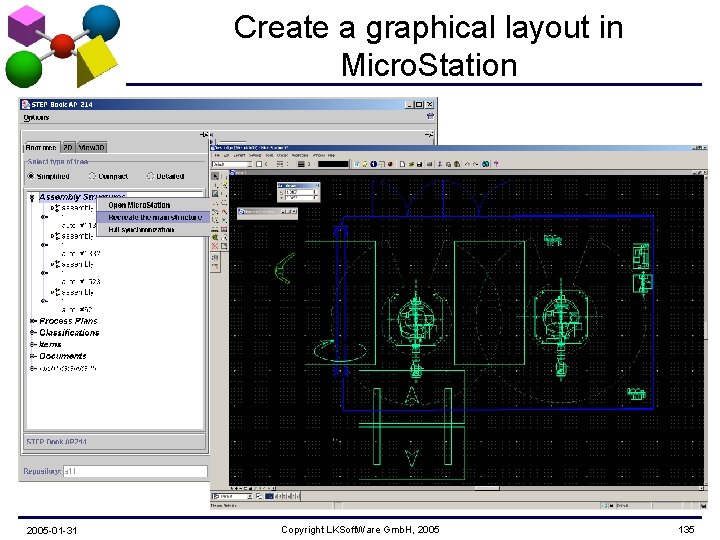Click the New File icon in MicroStation
The image size is (720, 540).
(402, 164)
